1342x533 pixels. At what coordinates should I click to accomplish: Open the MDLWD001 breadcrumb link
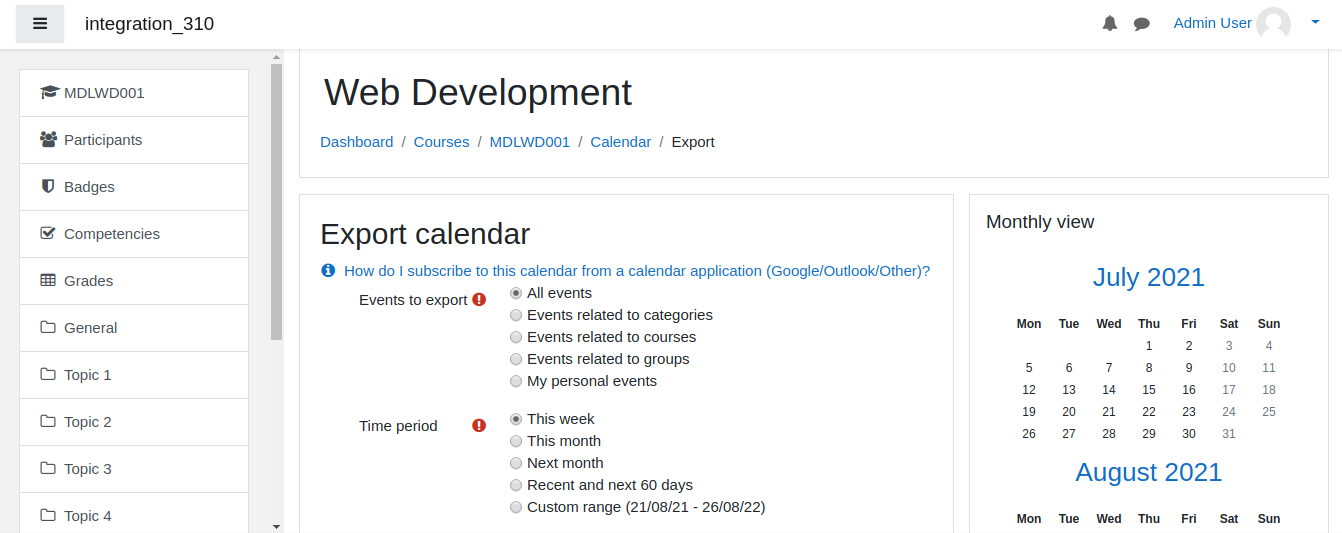tap(530, 142)
